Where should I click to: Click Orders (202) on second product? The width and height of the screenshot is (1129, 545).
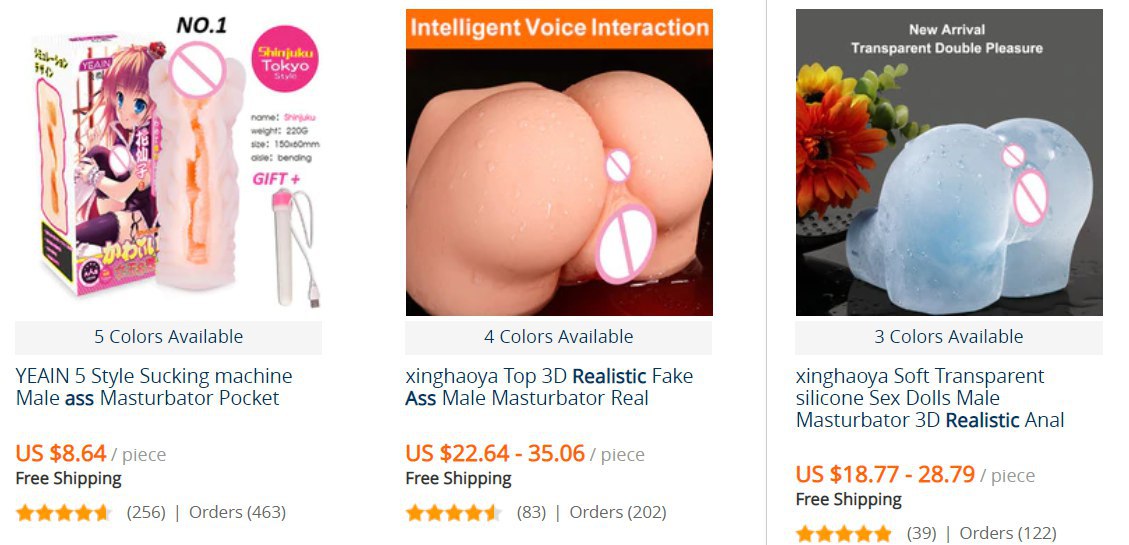[618, 513]
